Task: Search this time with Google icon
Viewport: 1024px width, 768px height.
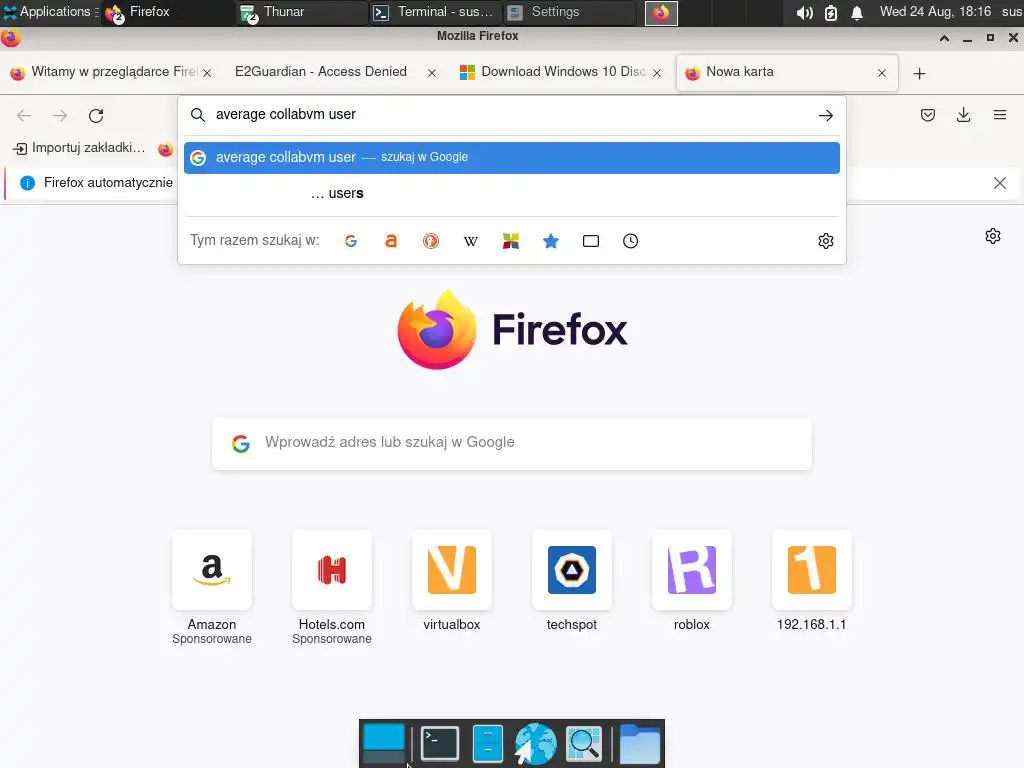Action: tap(351, 241)
